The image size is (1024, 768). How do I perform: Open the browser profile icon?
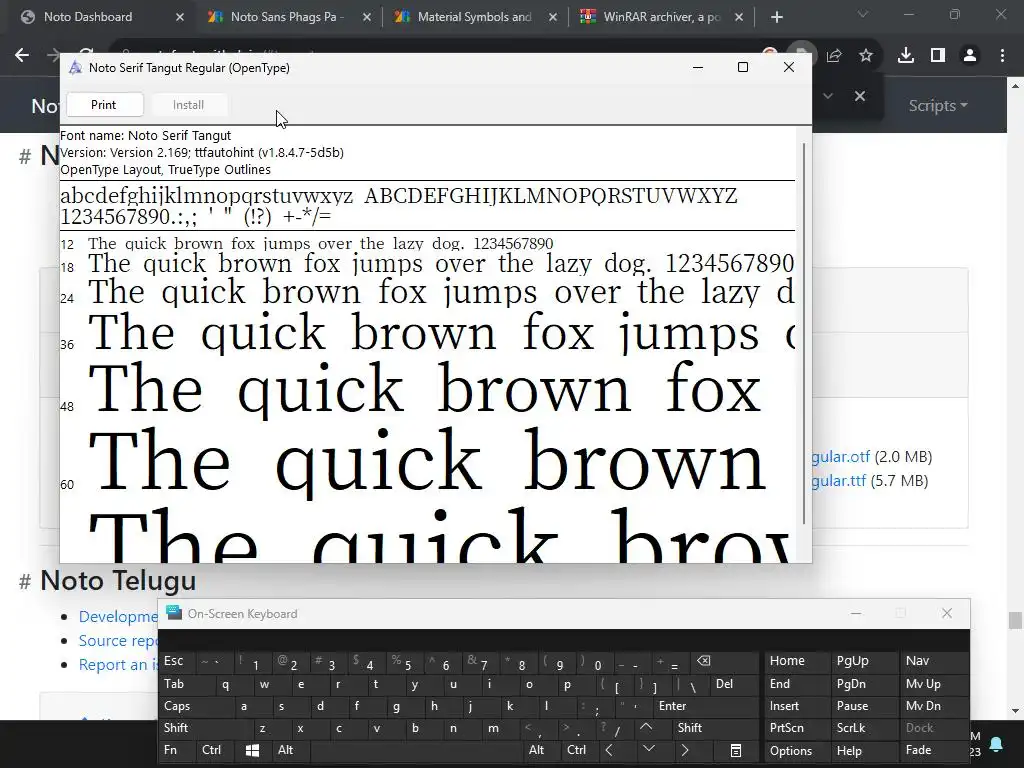pos(970,56)
